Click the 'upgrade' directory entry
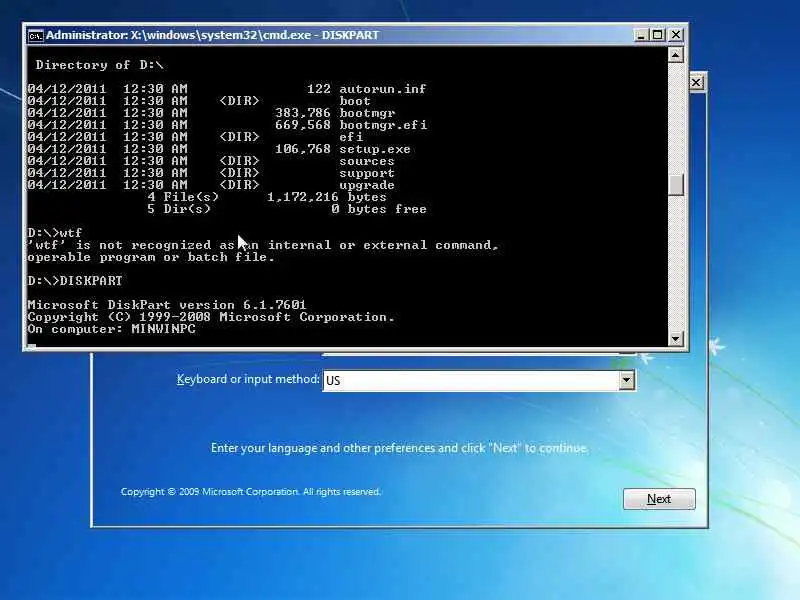 (x=367, y=185)
